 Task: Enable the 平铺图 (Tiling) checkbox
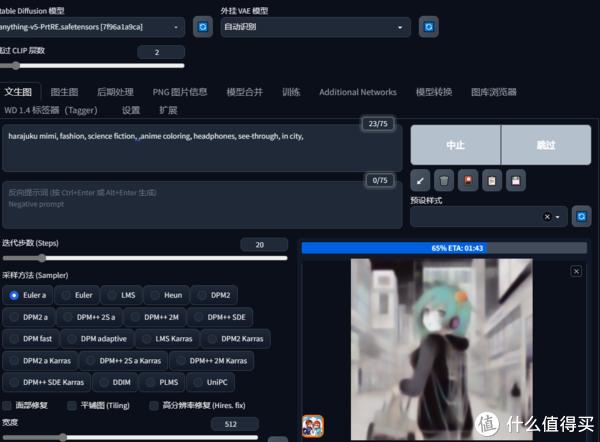[72, 406]
